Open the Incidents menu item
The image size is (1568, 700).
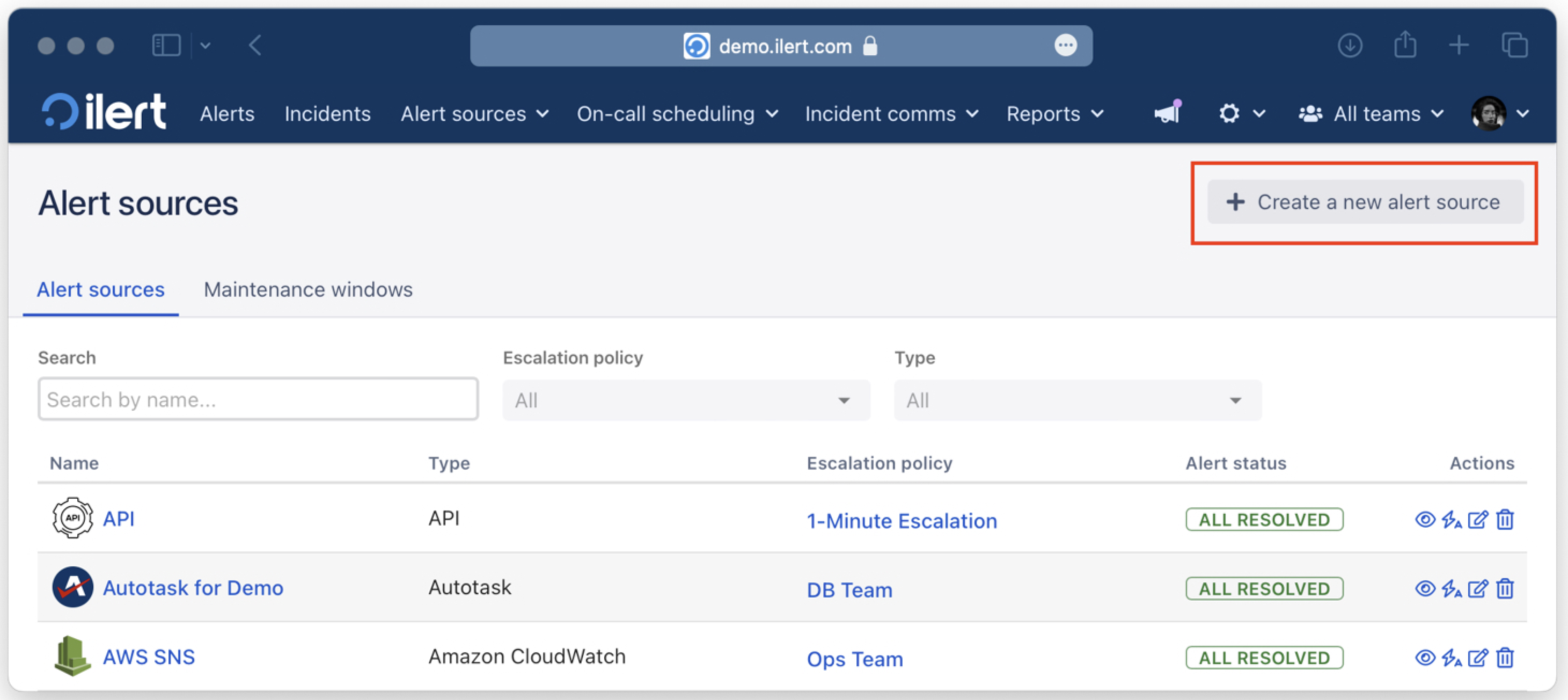(x=327, y=114)
